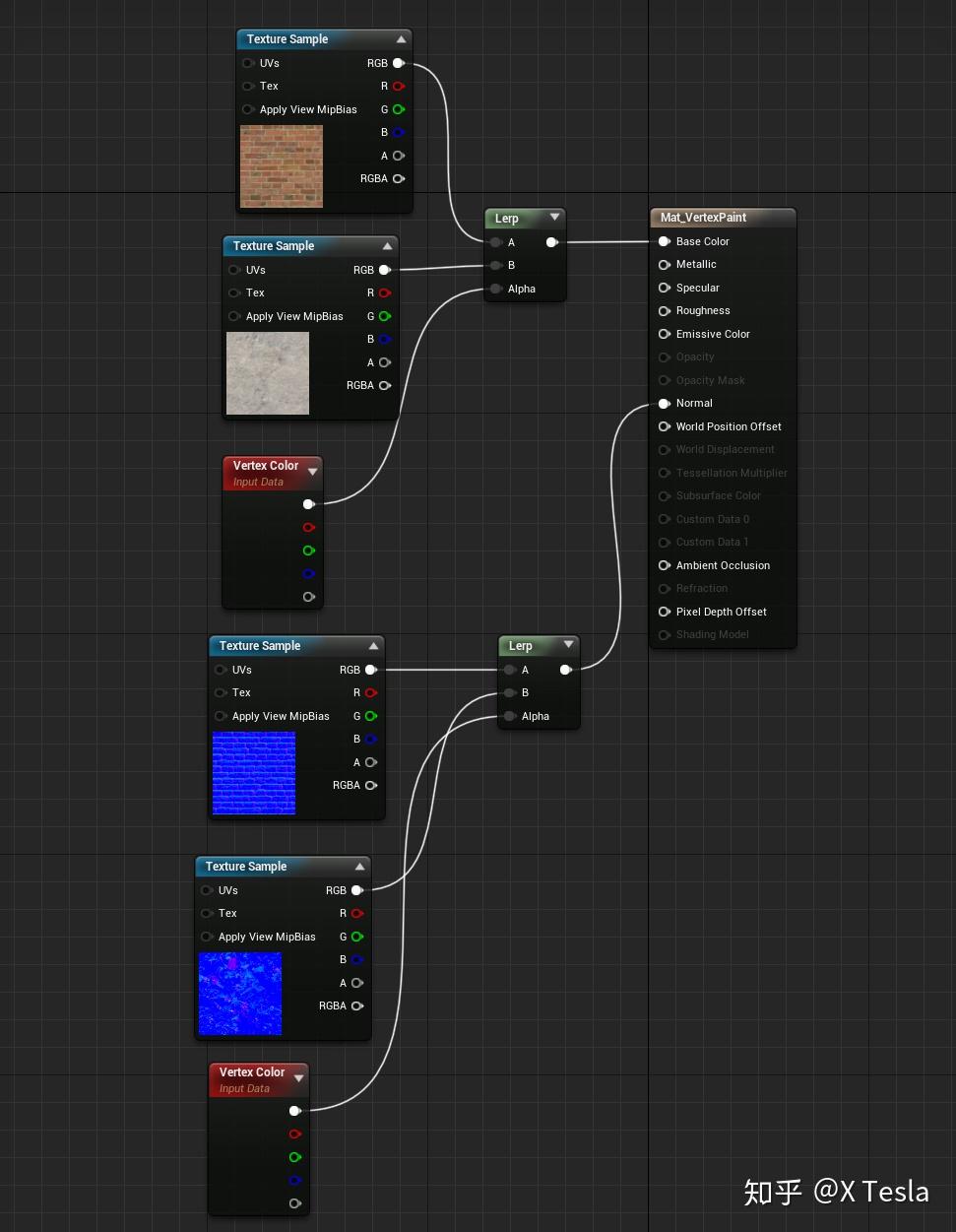Viewport: 956px width, 1232px height.
Task: Click the Metallic label on the material node
Action: pyautogui.click(x=697, y=264)
